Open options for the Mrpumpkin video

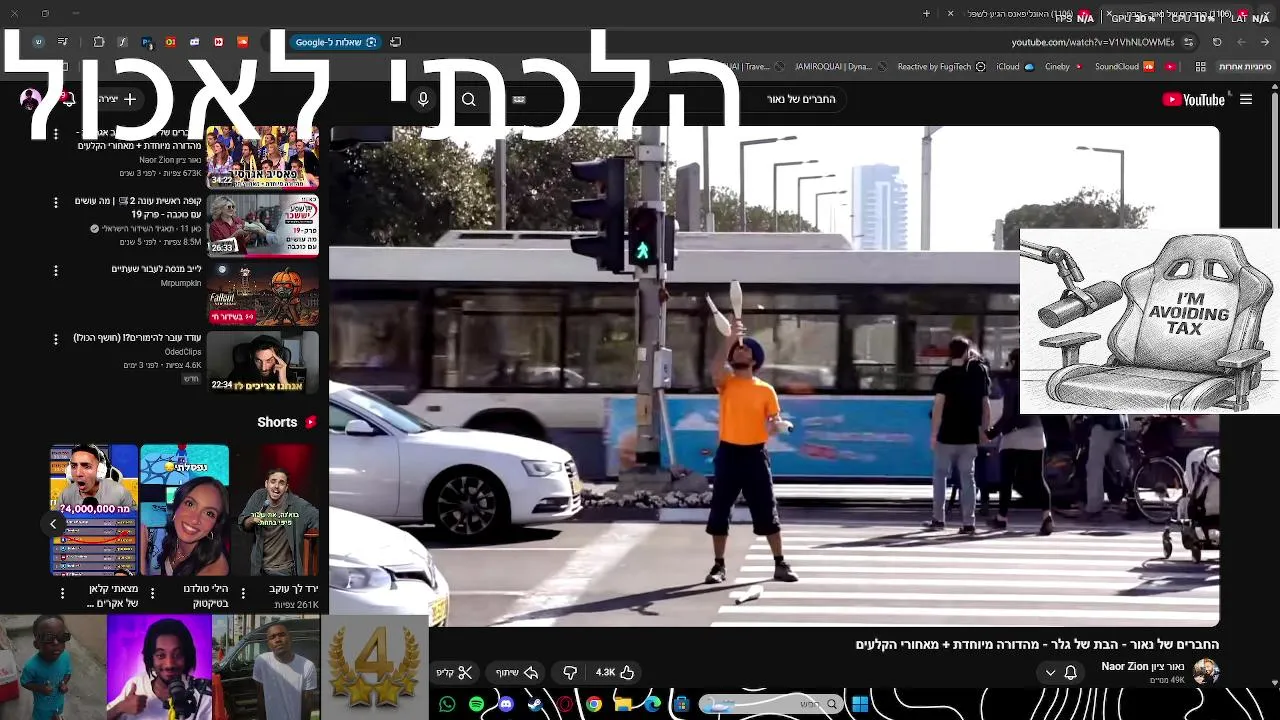point(55,270)
